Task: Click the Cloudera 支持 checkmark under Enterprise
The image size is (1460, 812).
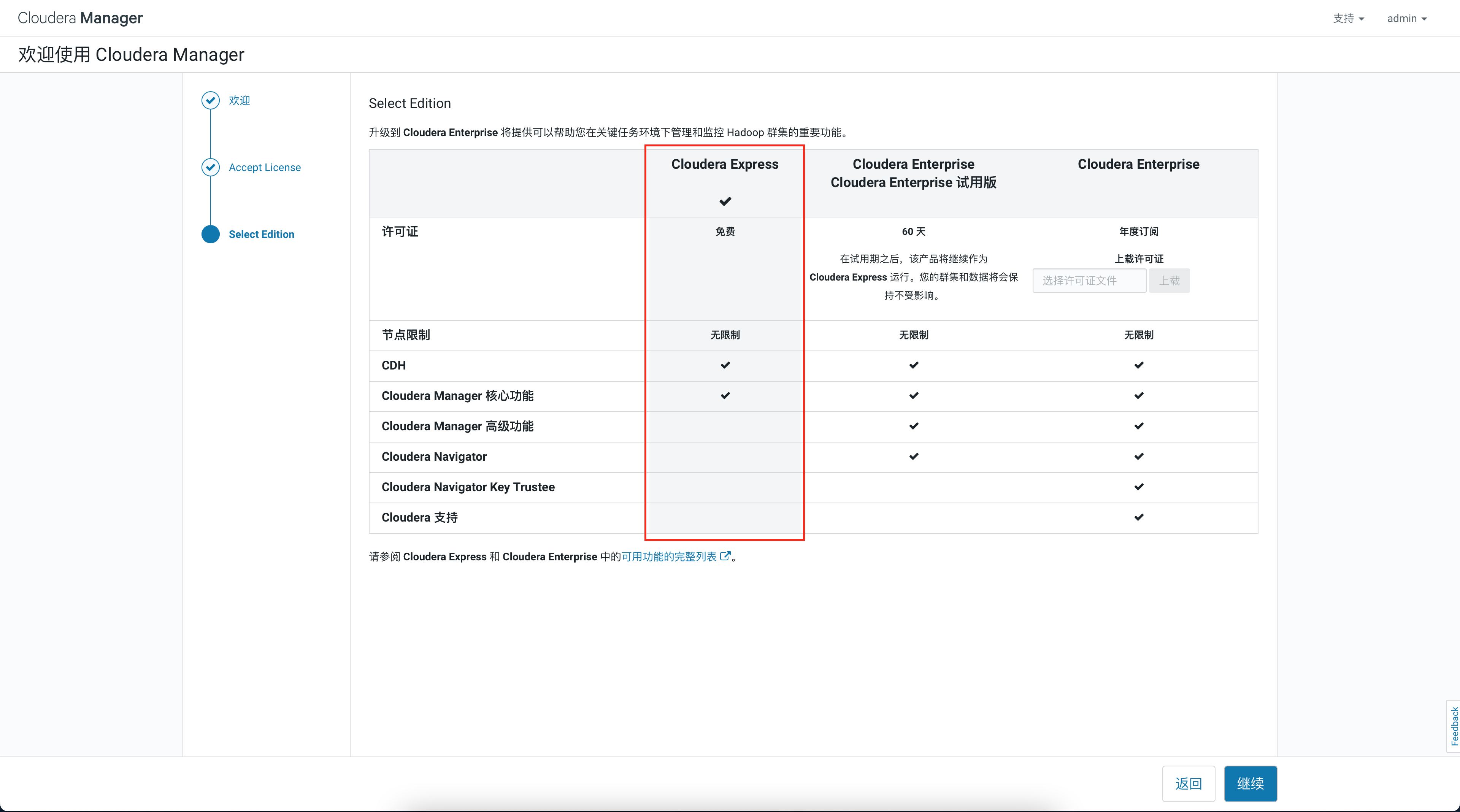Action: (x=1139, y=517)
